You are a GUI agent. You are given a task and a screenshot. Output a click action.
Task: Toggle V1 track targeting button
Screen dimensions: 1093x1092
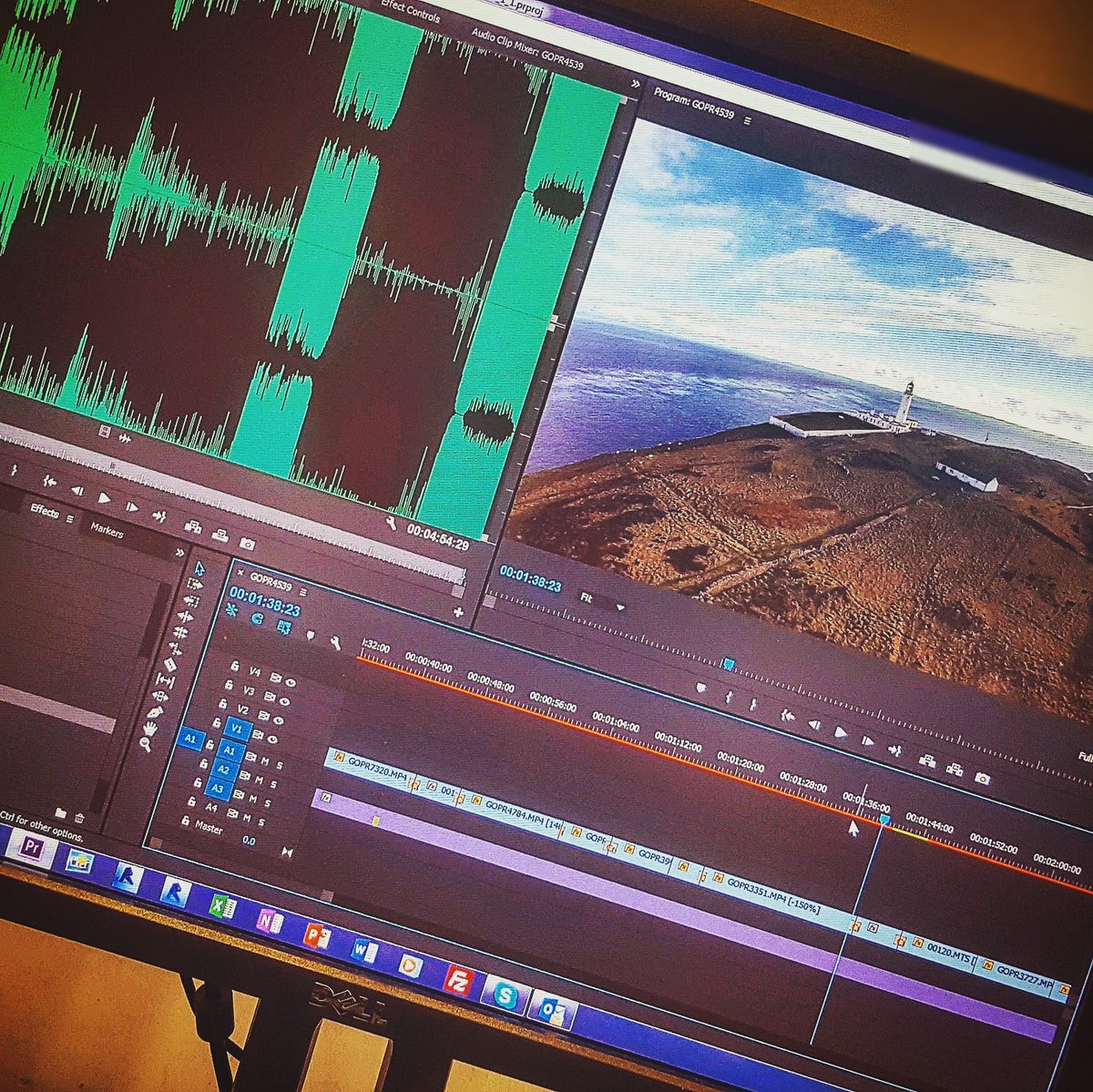point(238,729)
